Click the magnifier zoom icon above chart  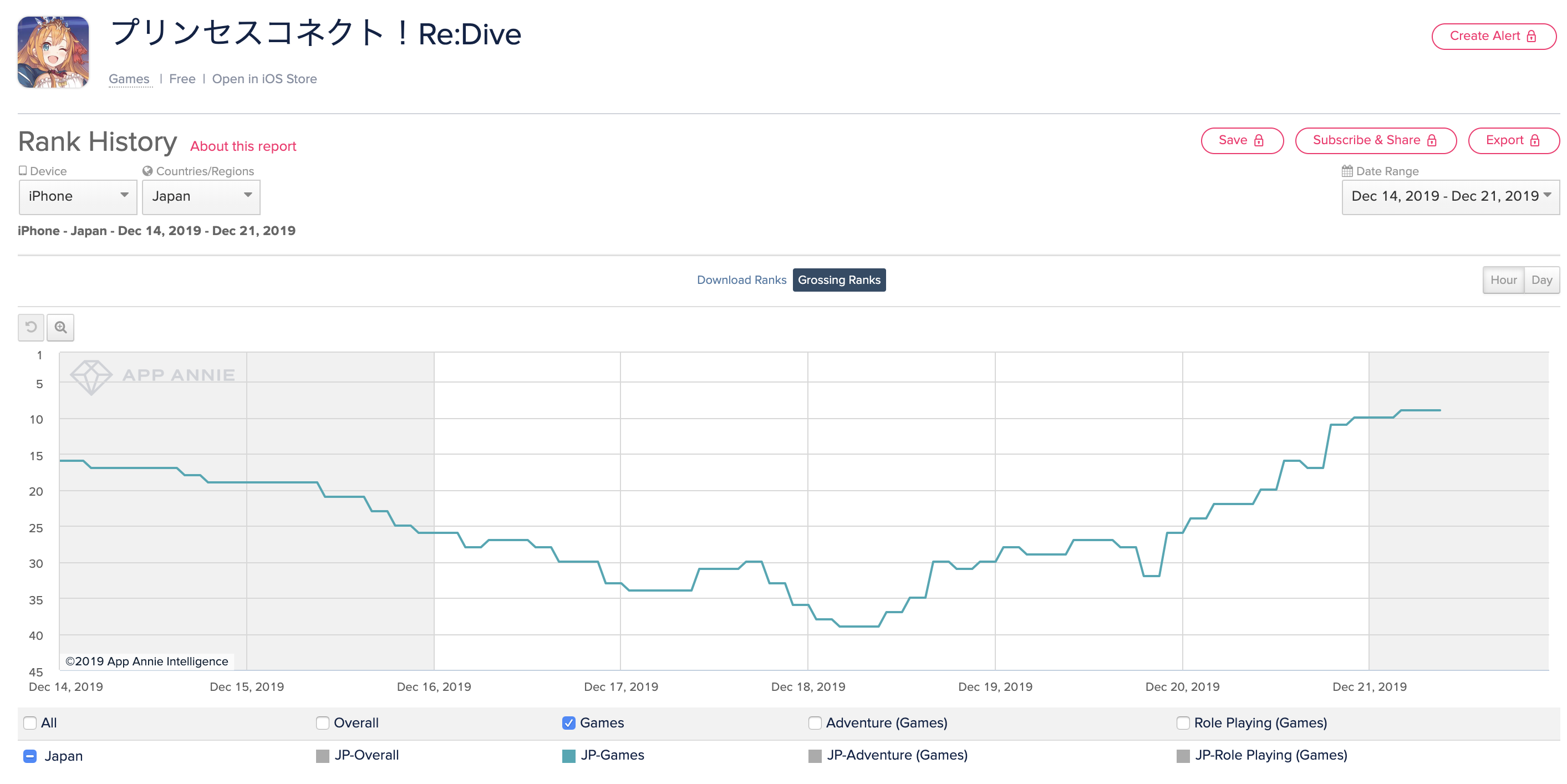60,327
